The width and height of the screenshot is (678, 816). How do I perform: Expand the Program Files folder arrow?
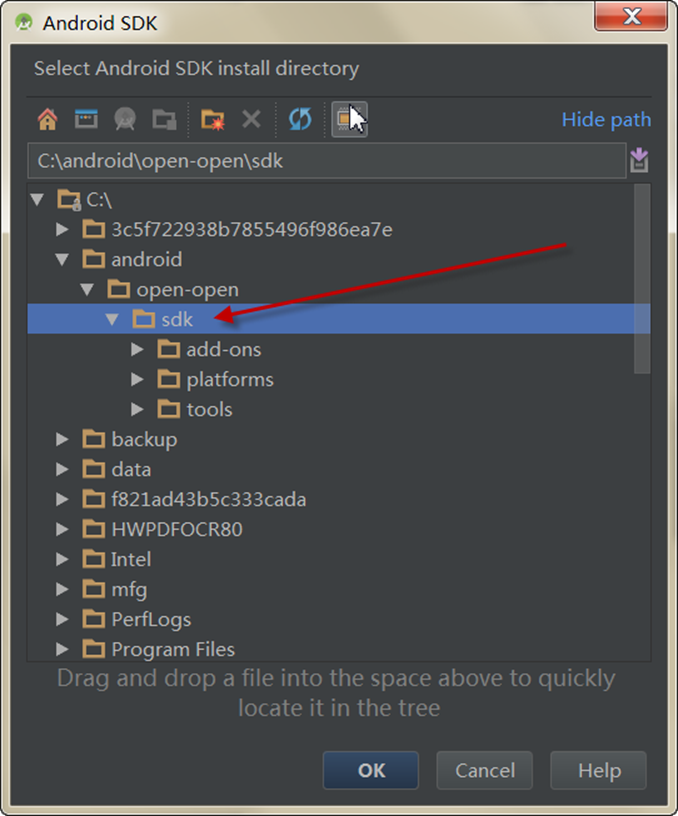pyautogui.click(x=62, y=649)
